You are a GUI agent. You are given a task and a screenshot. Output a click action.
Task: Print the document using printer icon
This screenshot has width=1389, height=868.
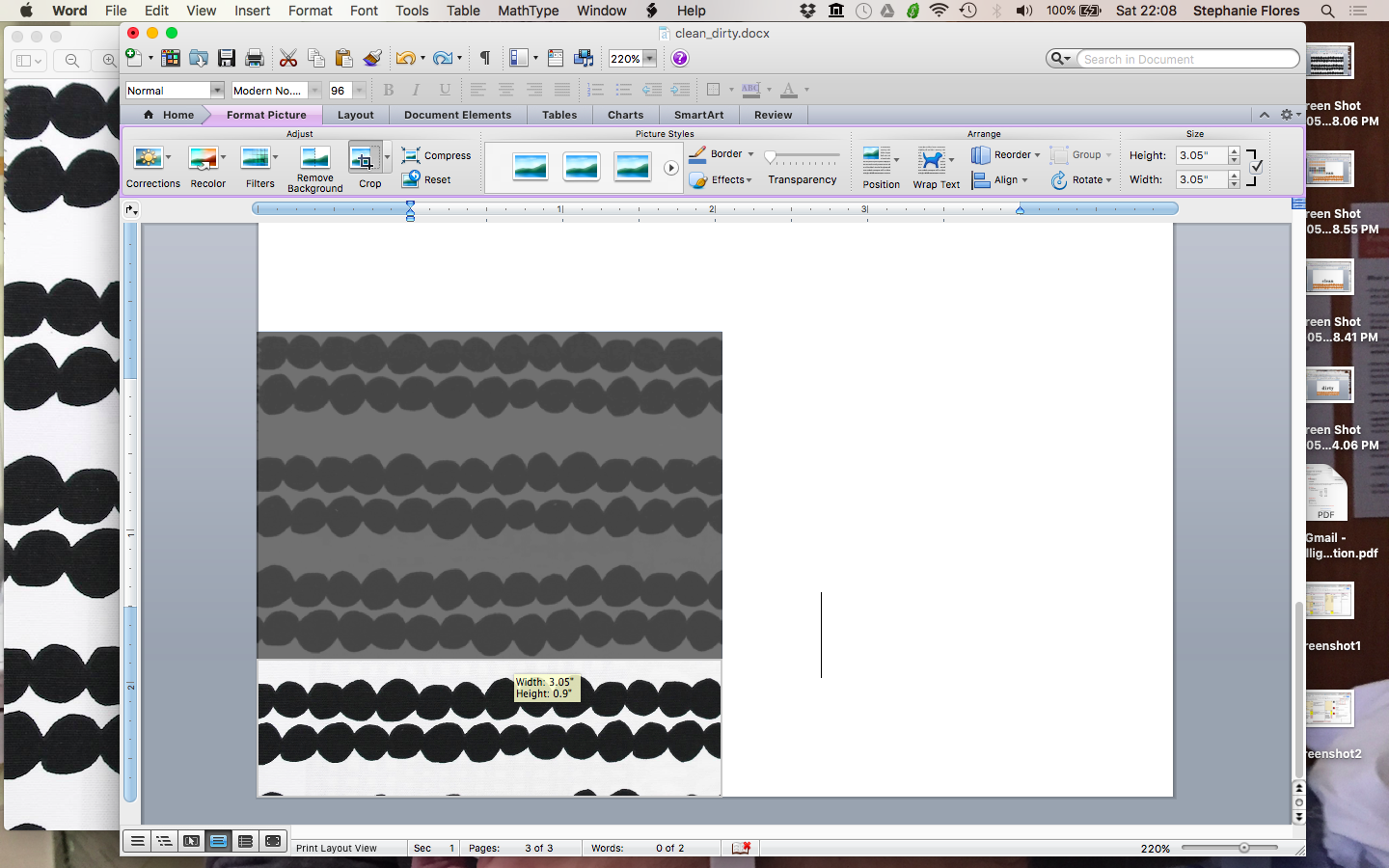pos(255,58)
